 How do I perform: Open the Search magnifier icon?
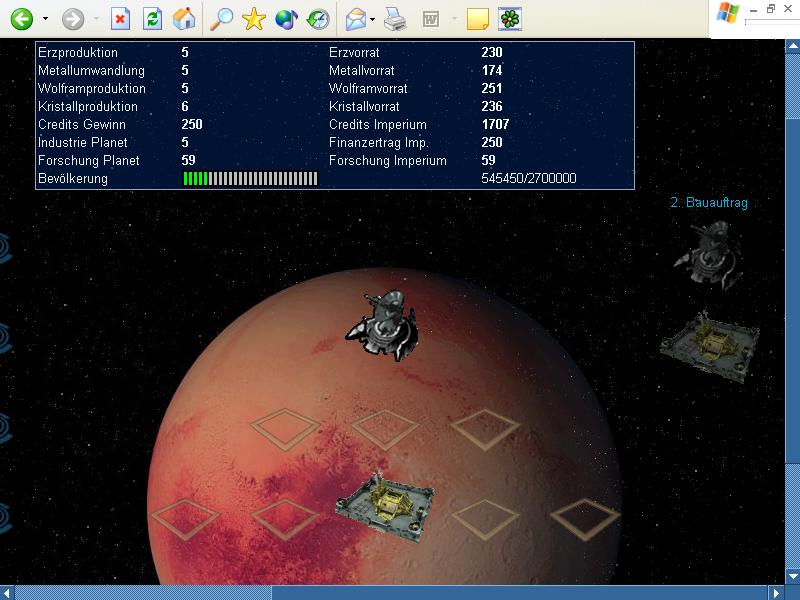[222, 19]
